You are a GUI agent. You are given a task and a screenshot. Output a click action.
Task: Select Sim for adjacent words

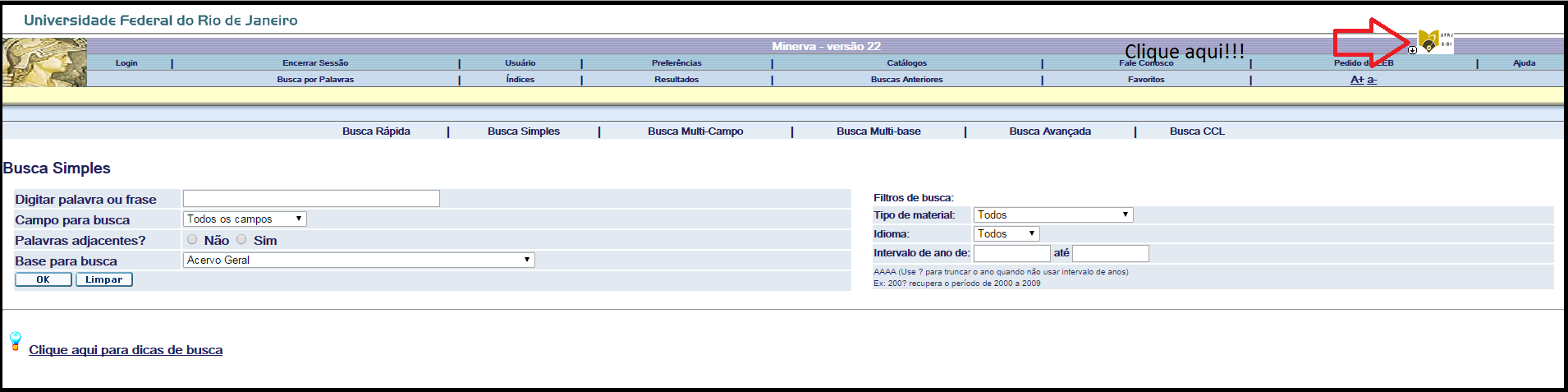(241, 239)
